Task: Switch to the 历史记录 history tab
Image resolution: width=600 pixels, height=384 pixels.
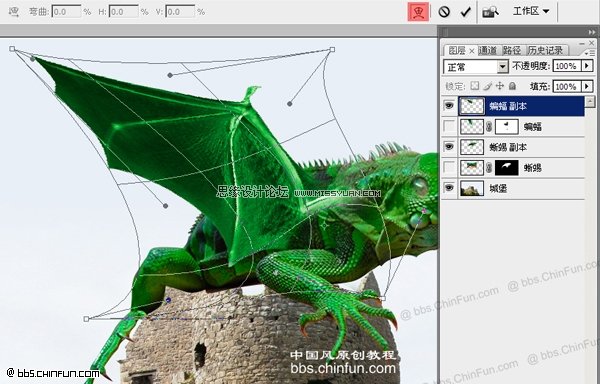Action: click(545, 50)
